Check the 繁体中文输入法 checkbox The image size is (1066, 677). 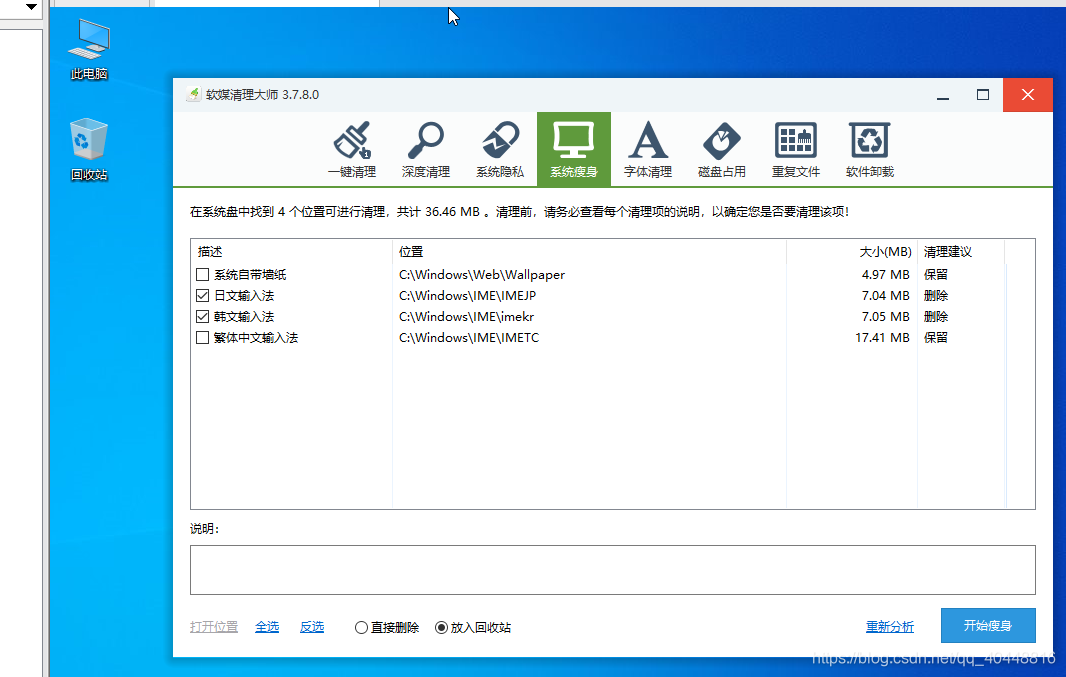[203, 338]
